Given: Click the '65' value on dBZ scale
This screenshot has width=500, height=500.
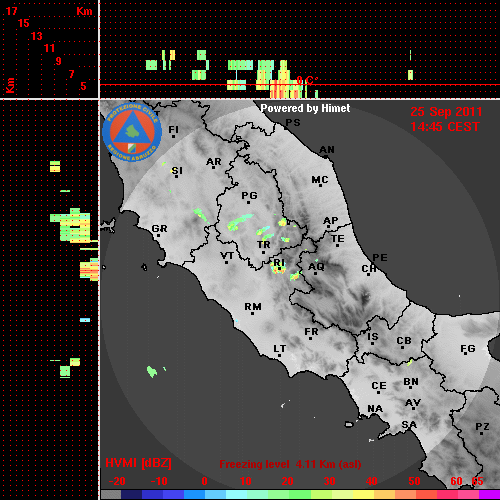Looking at the screenshot, I should coord(477,481).
